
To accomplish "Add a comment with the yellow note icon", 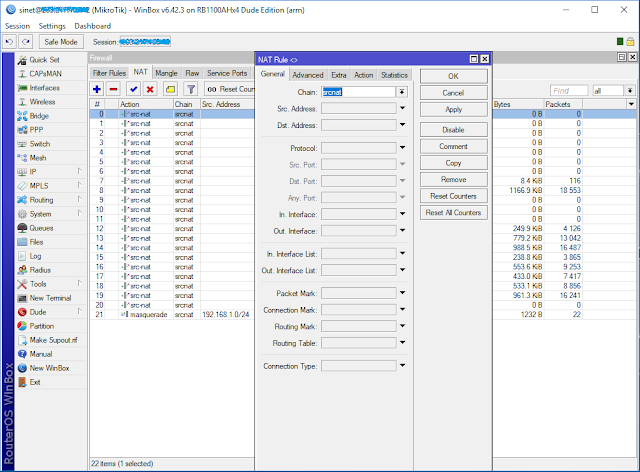I will pos(170,89).
